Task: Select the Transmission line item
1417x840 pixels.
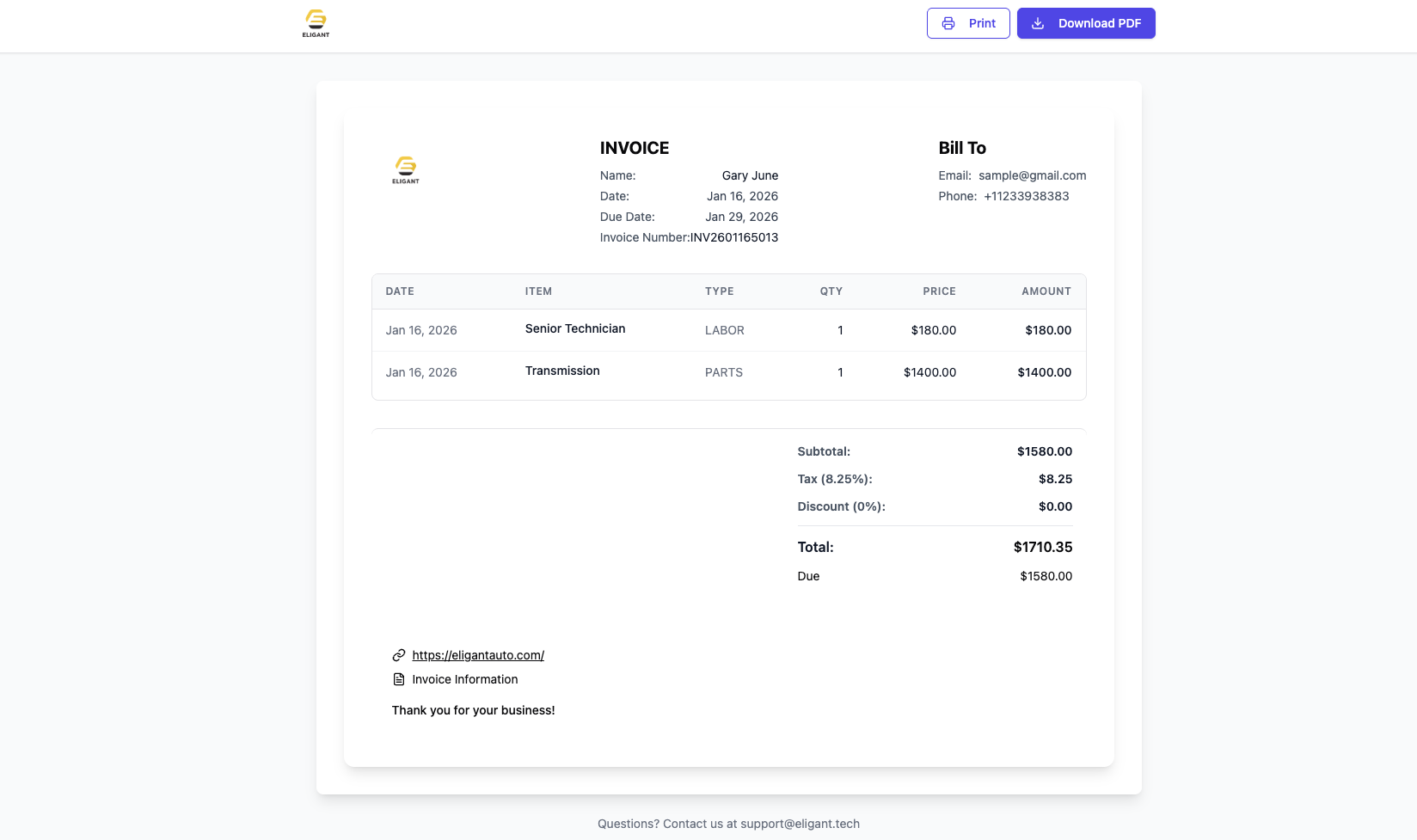Action: (x=562, y=371)
